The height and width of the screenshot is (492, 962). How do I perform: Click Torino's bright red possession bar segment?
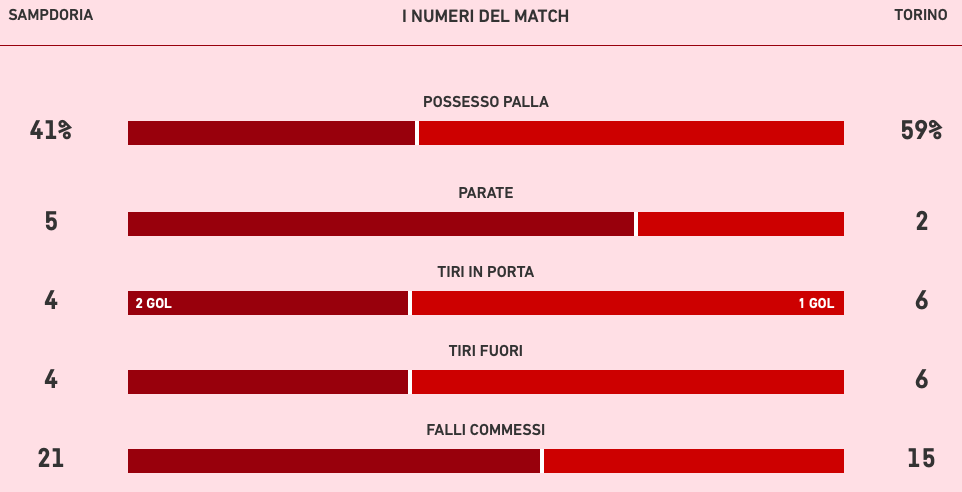pyautogui.click(x=631, y=133)
